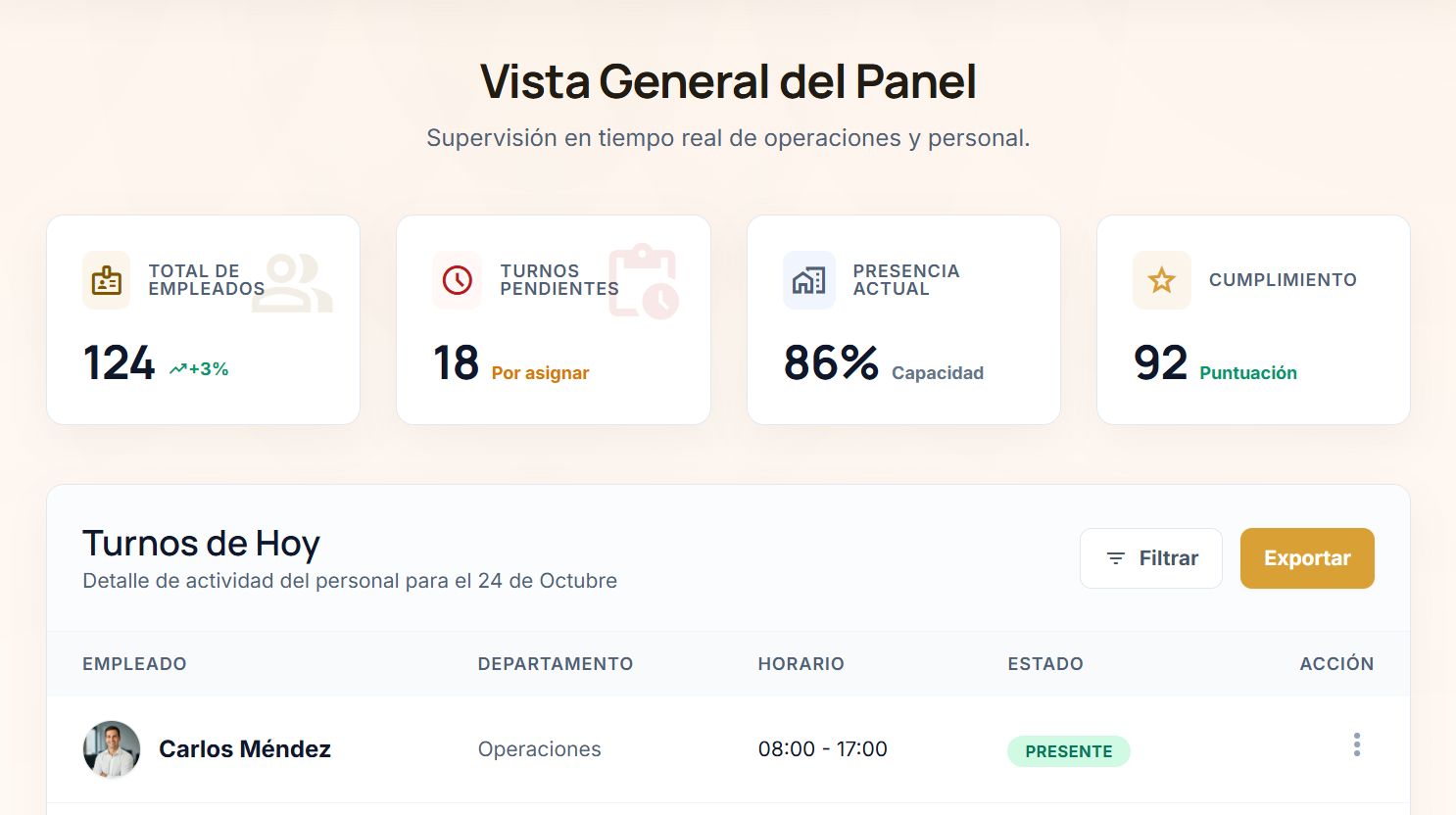
Task: Click the Por asignar label under pending shifts
Action: [x=540, y=373]
